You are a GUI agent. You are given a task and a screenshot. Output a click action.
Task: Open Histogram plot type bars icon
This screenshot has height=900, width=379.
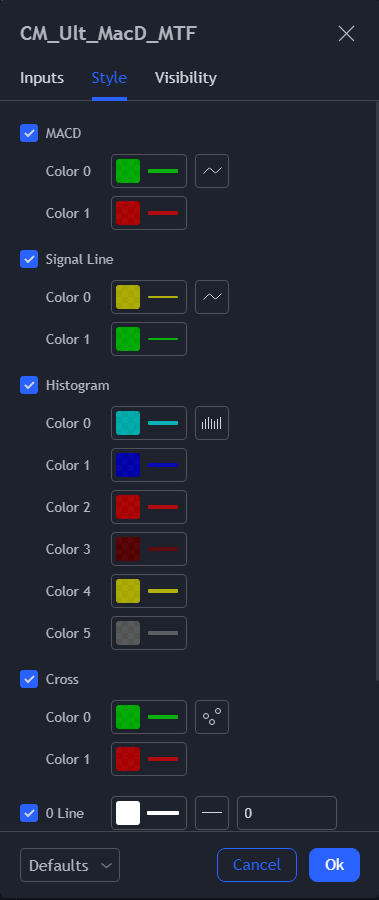(x=212, y=423)
